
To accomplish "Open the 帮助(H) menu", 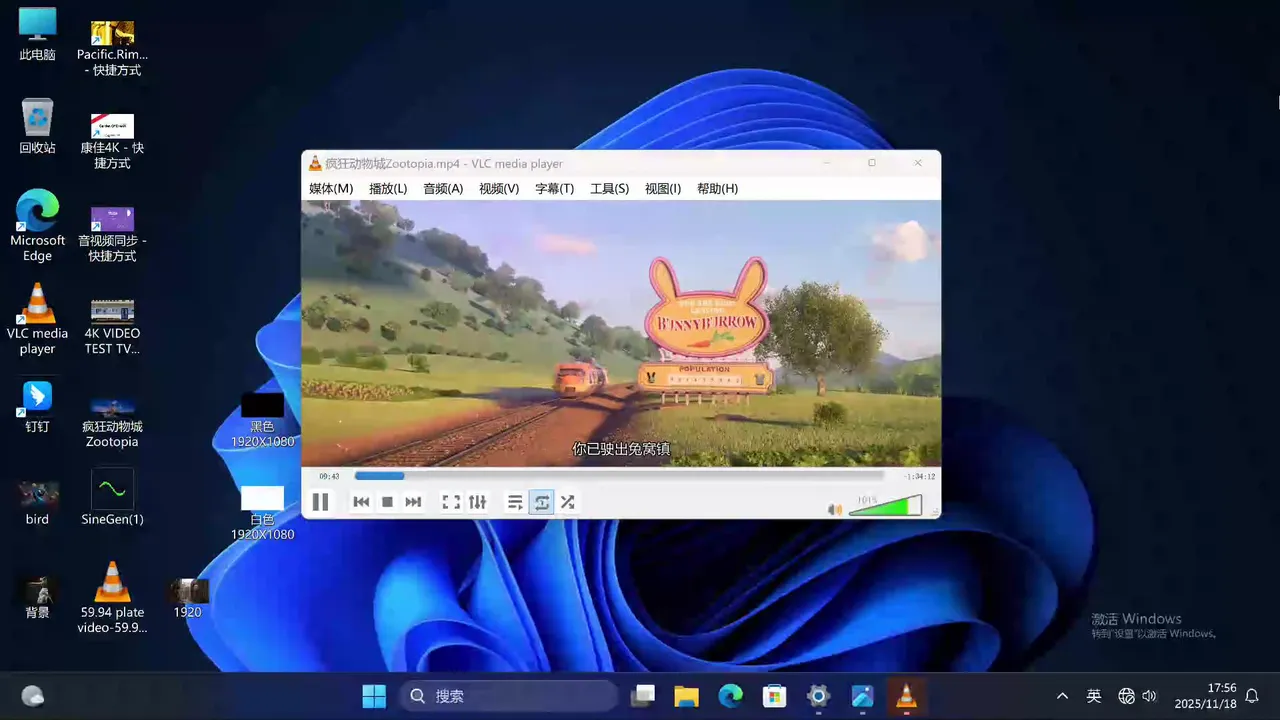I will 717,188.
